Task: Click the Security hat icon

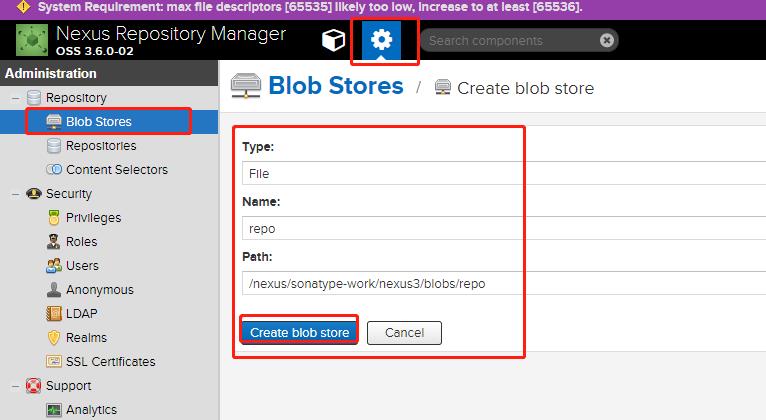Action: click(34, 193)
